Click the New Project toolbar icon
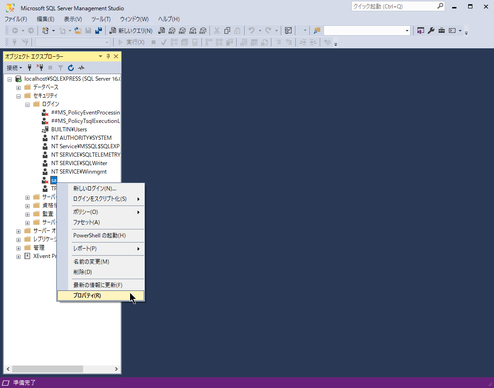This screenshot has width=494, height=388. (45, 31)
